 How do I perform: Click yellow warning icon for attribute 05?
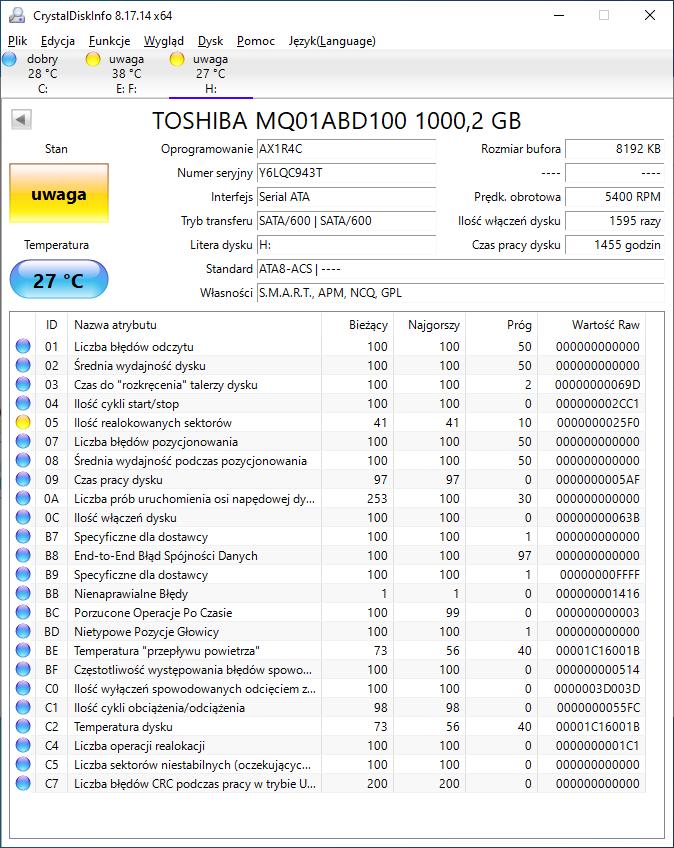click(x=23, y=422)
